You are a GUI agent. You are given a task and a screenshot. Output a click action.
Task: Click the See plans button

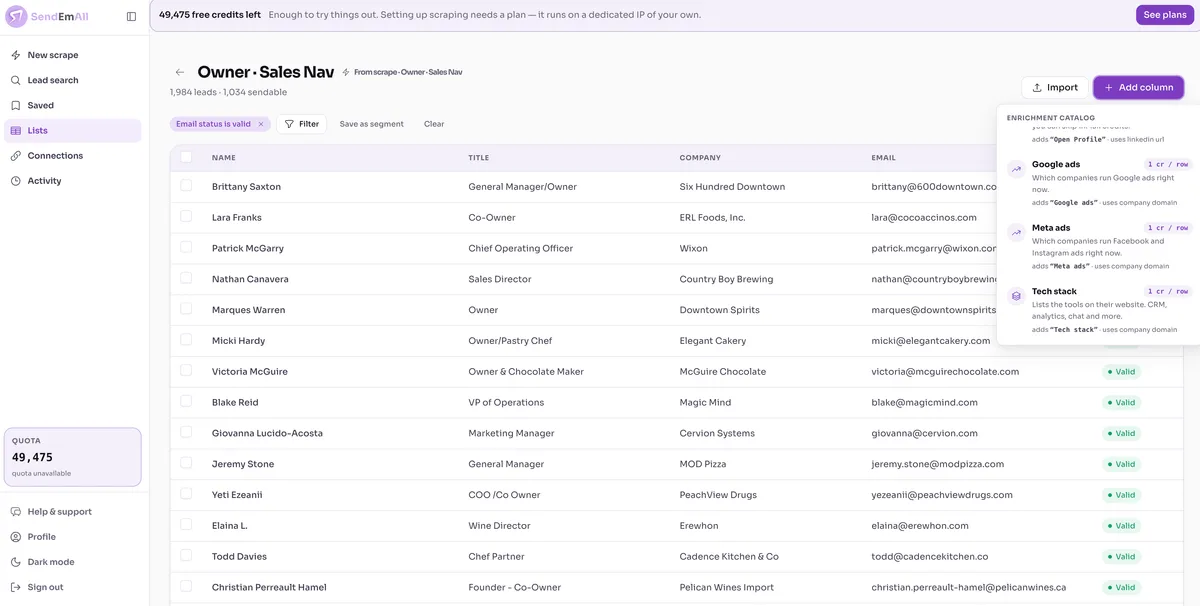(1165, 15)
